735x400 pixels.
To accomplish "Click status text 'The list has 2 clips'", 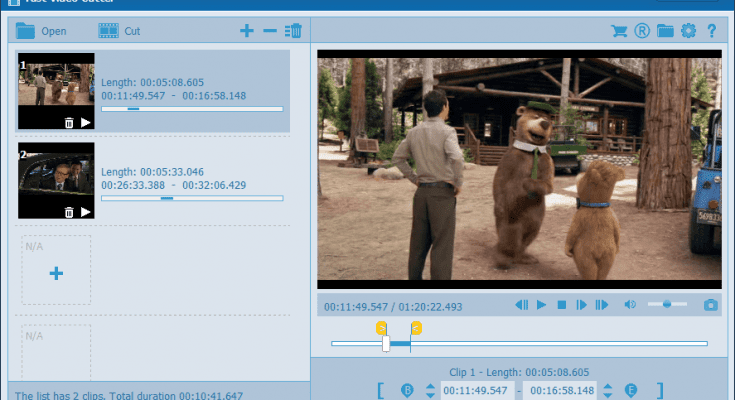I will tap(61, 395).
